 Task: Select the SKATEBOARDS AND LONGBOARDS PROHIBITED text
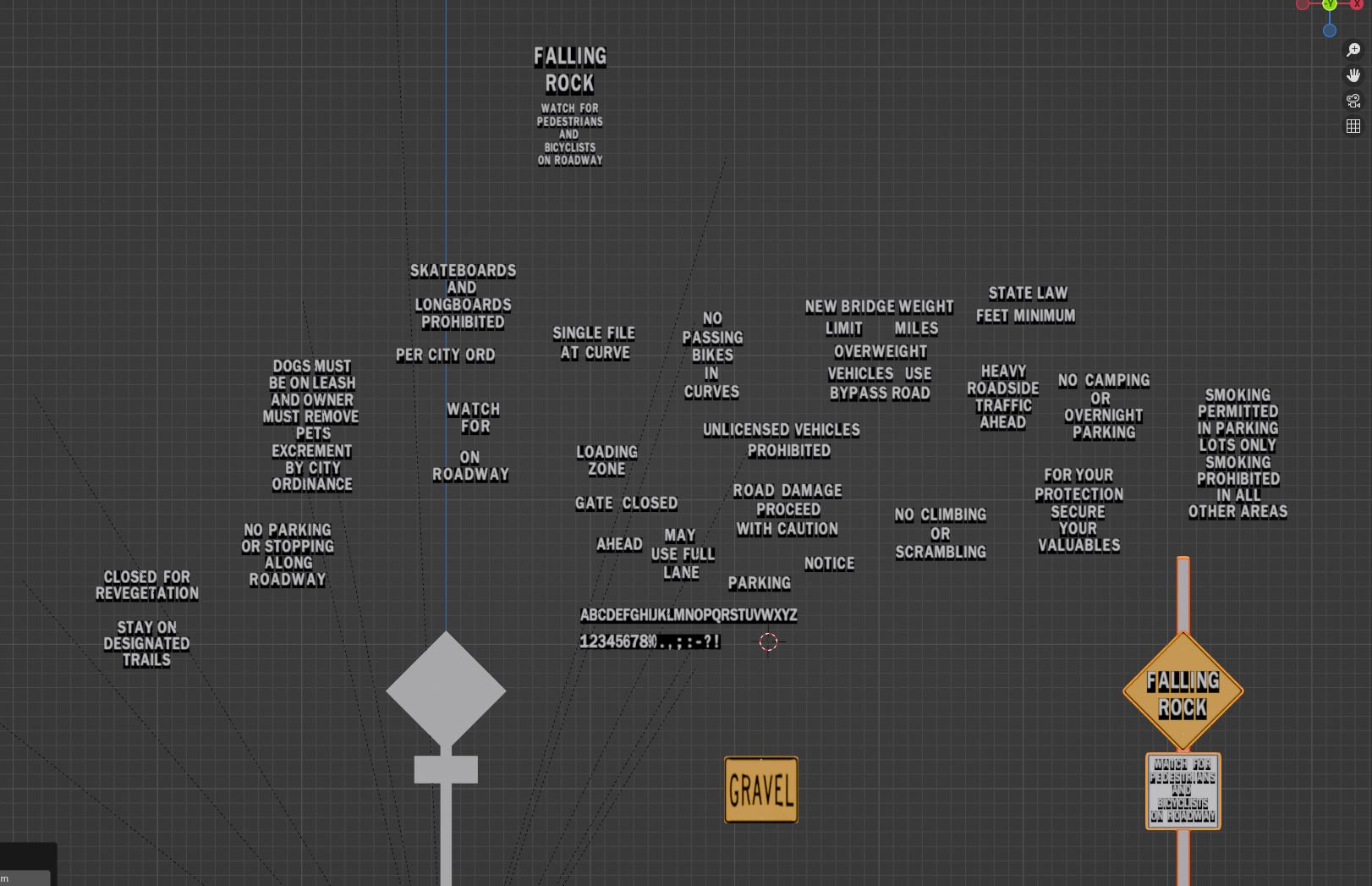point(463,296)
